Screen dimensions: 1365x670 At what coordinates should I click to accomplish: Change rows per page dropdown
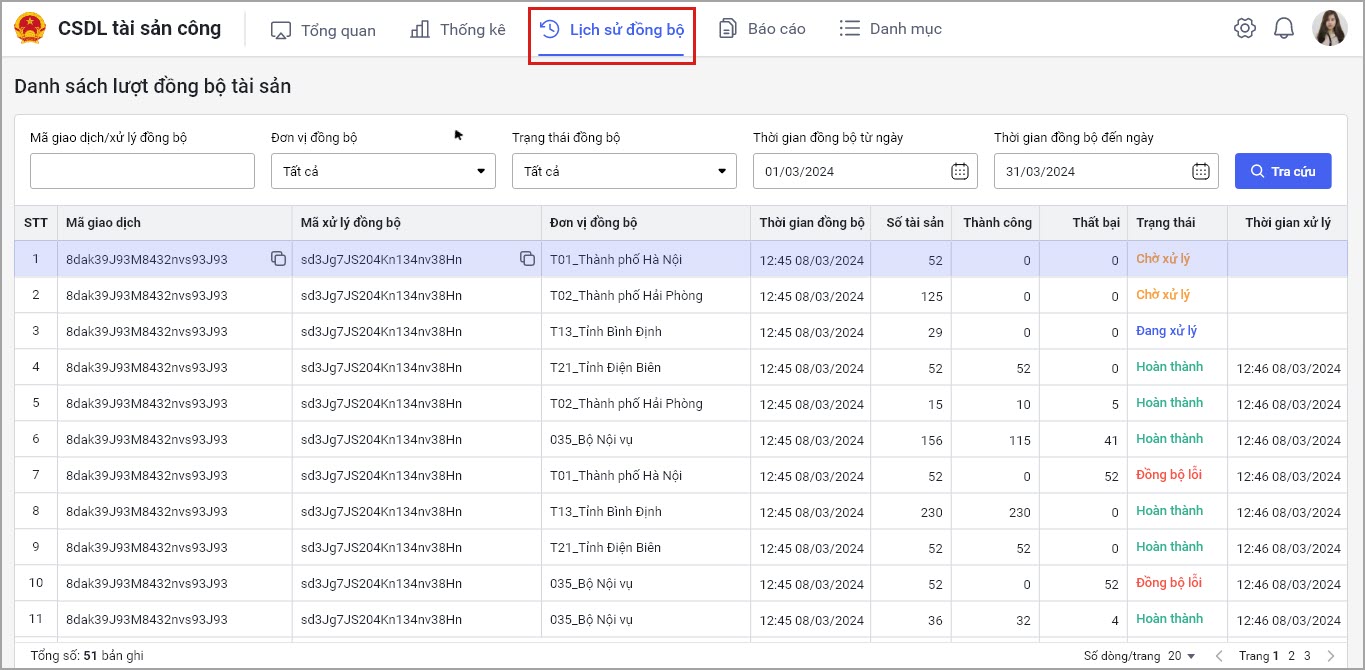pyautogui.click(x=1182, y=656)
